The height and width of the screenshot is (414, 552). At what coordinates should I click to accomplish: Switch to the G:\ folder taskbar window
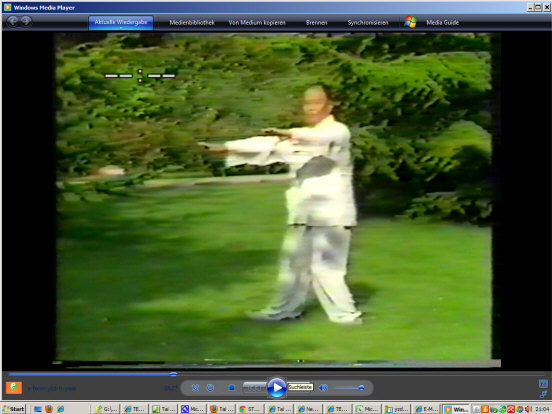[106, 409]
